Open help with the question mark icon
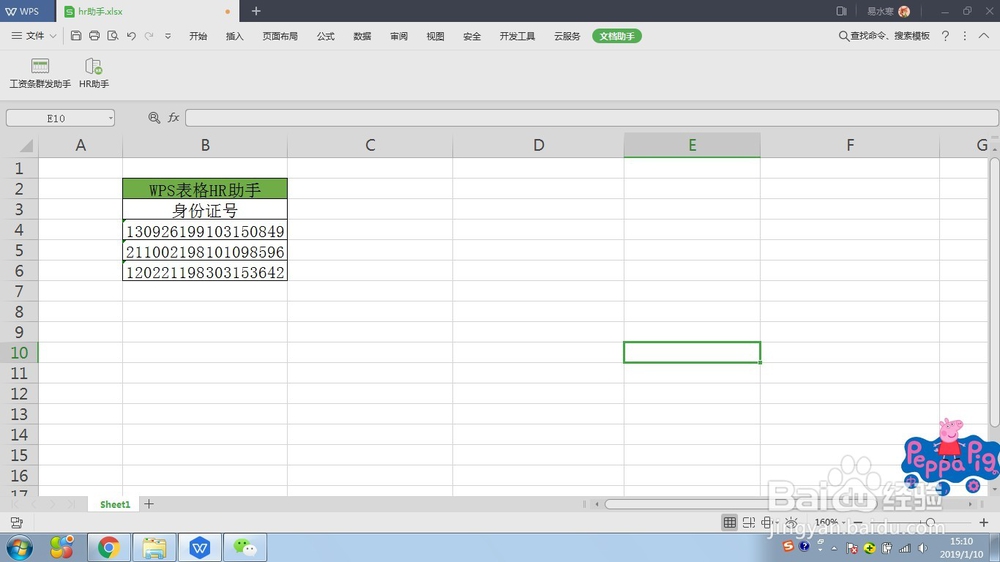 (945, 36)
